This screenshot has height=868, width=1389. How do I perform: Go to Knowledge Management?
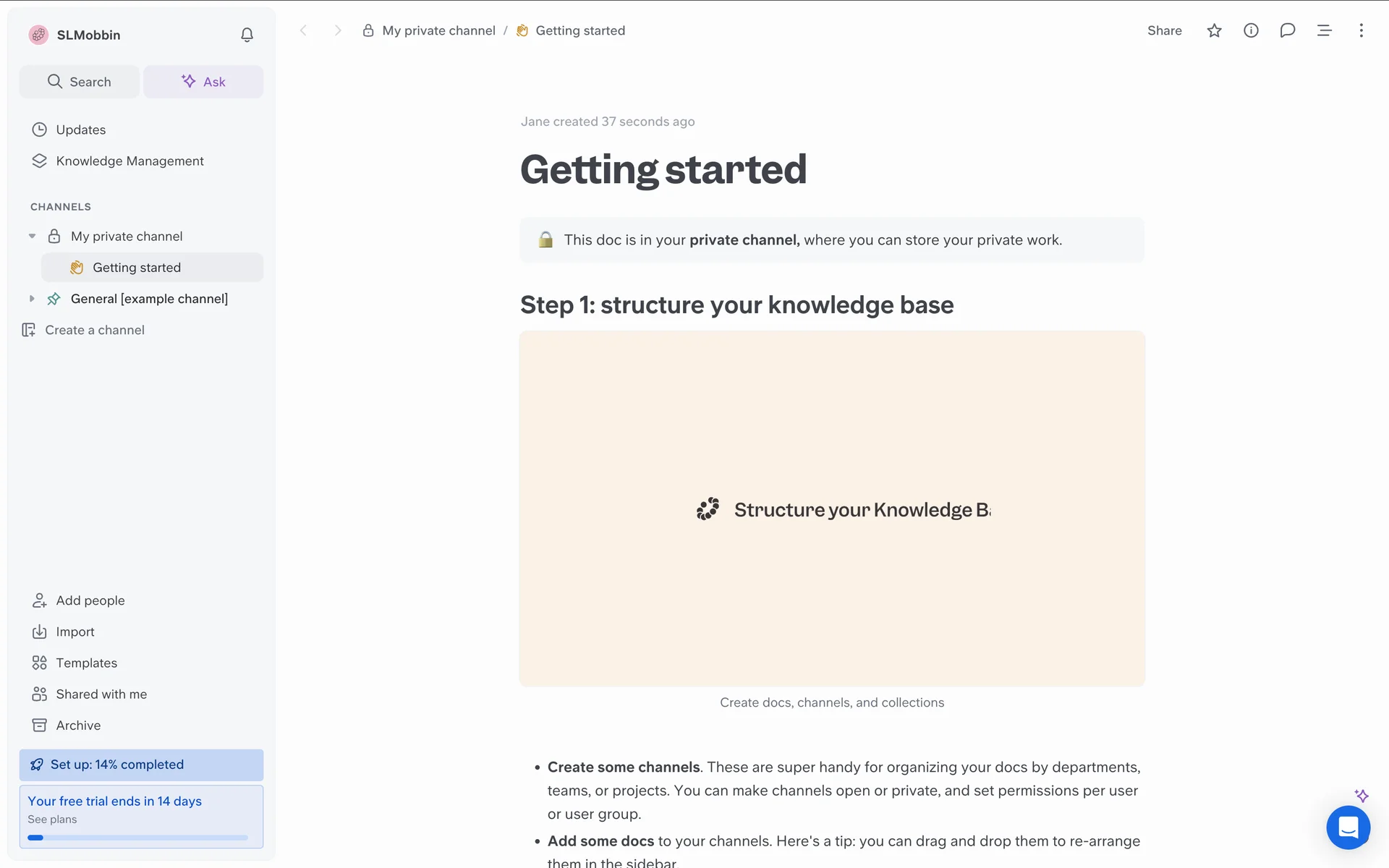point(129,161)
